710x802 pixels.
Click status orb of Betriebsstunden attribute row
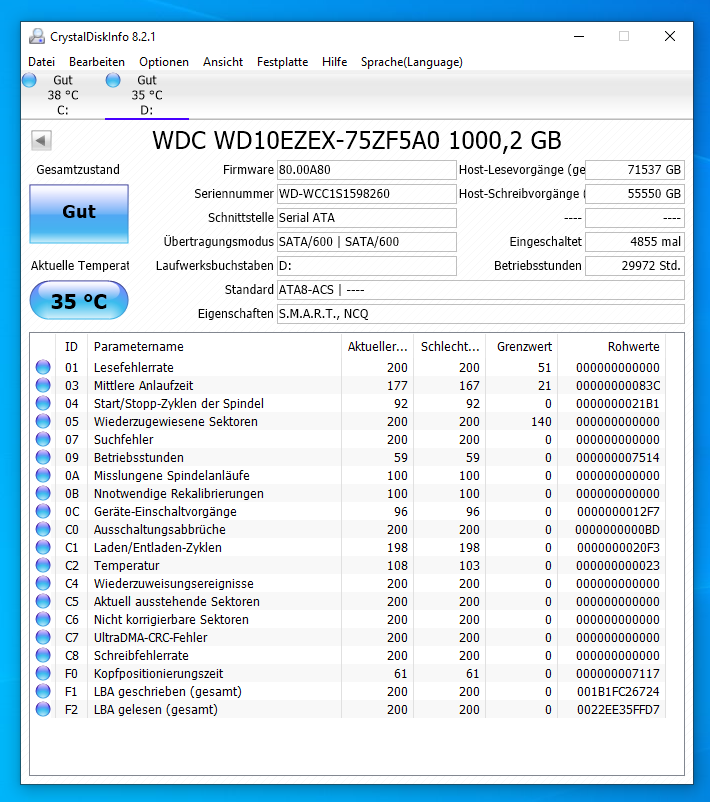point(43,457)
